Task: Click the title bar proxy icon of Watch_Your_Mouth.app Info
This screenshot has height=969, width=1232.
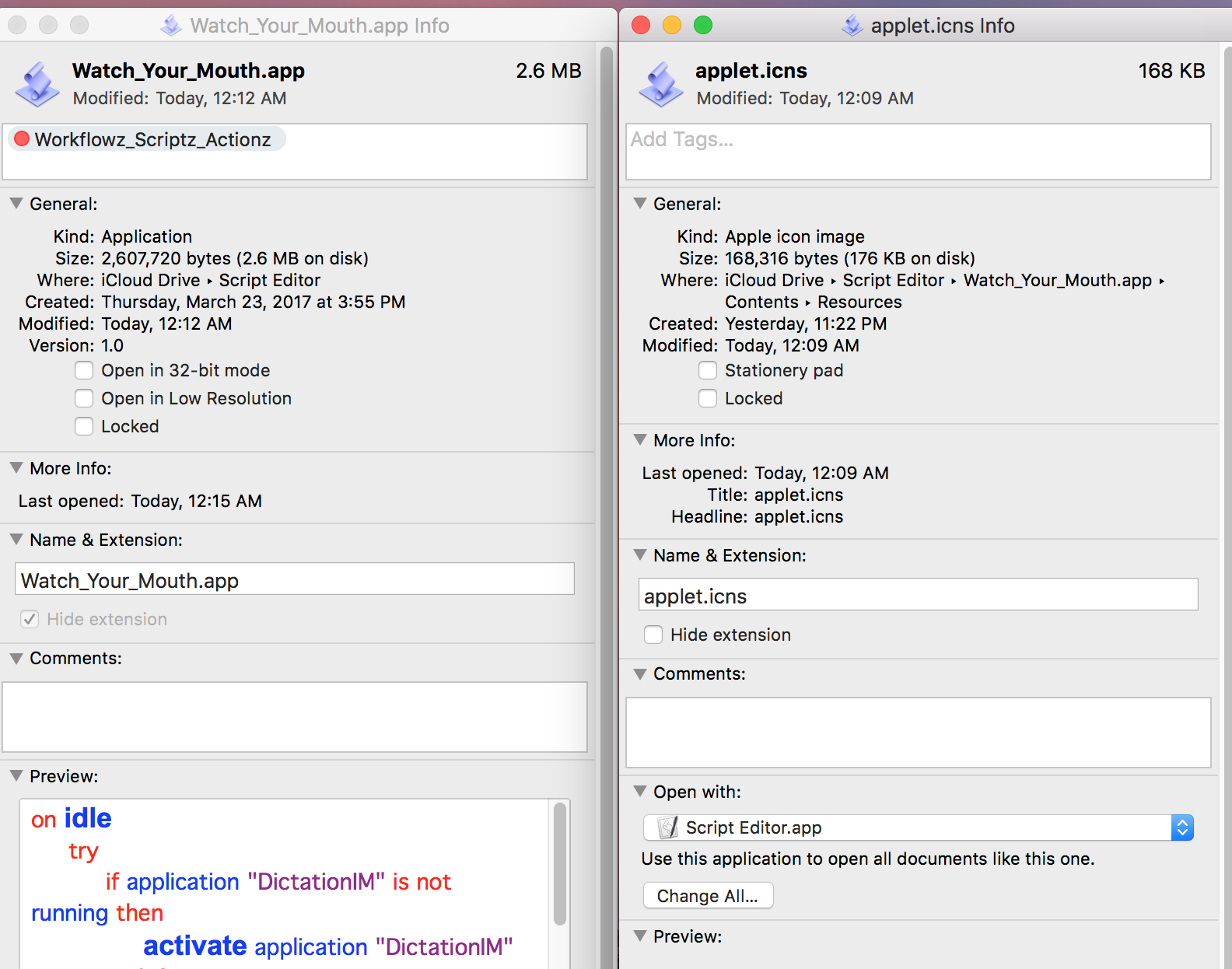Action: pos(171,26)
